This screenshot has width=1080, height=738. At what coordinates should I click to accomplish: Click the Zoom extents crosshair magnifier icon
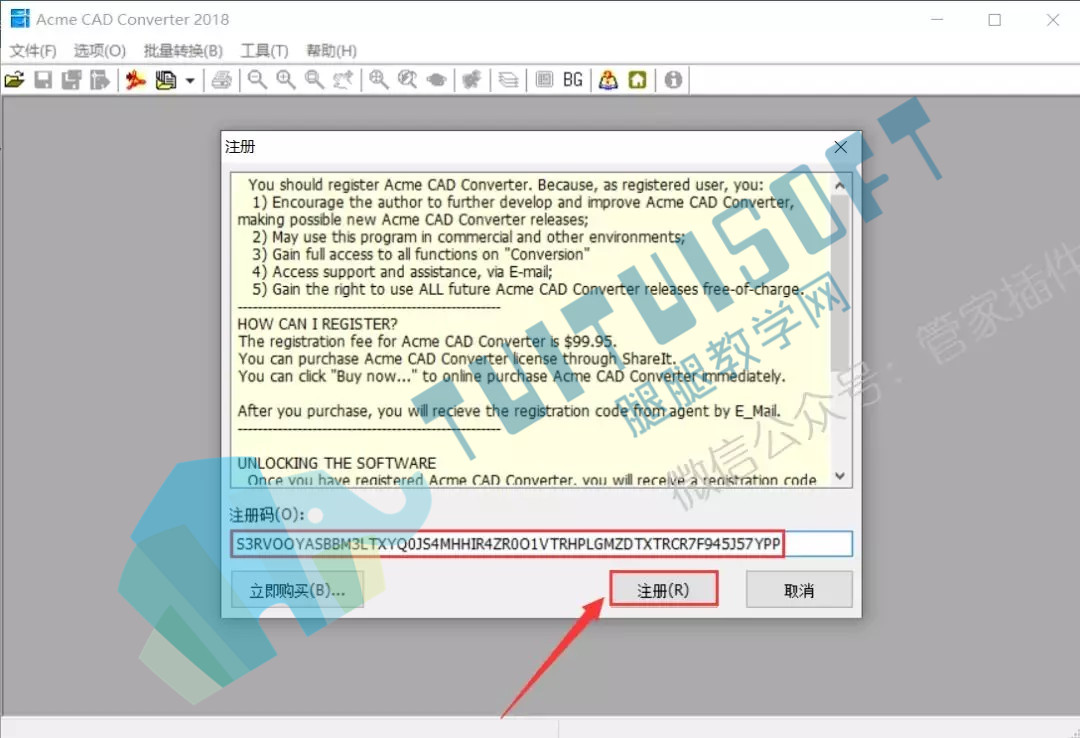[378, 80]
